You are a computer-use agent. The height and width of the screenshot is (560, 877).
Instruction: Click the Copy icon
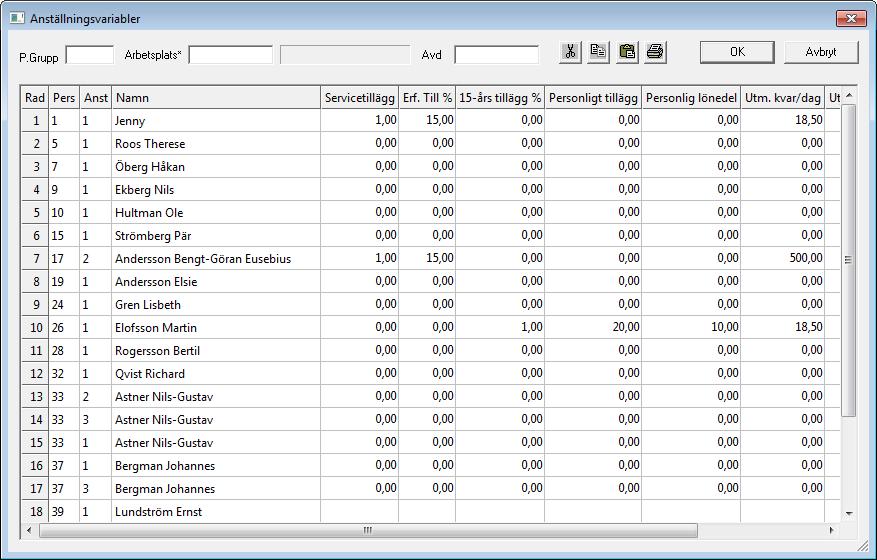(x=598, y=52)
